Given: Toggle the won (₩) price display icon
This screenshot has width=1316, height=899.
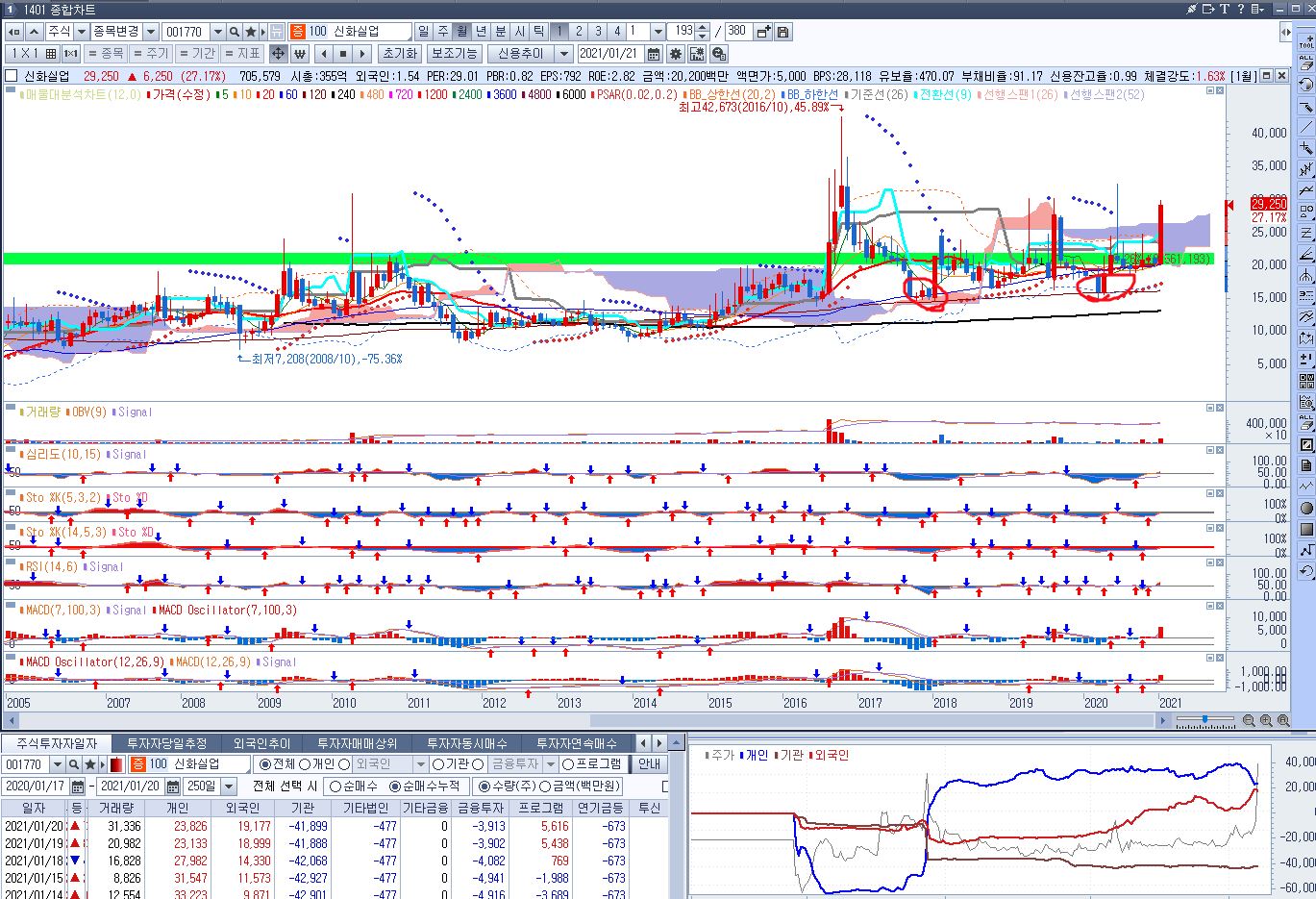Looking at the screenshot, I should pyautogui.click(x=299, y=54).
